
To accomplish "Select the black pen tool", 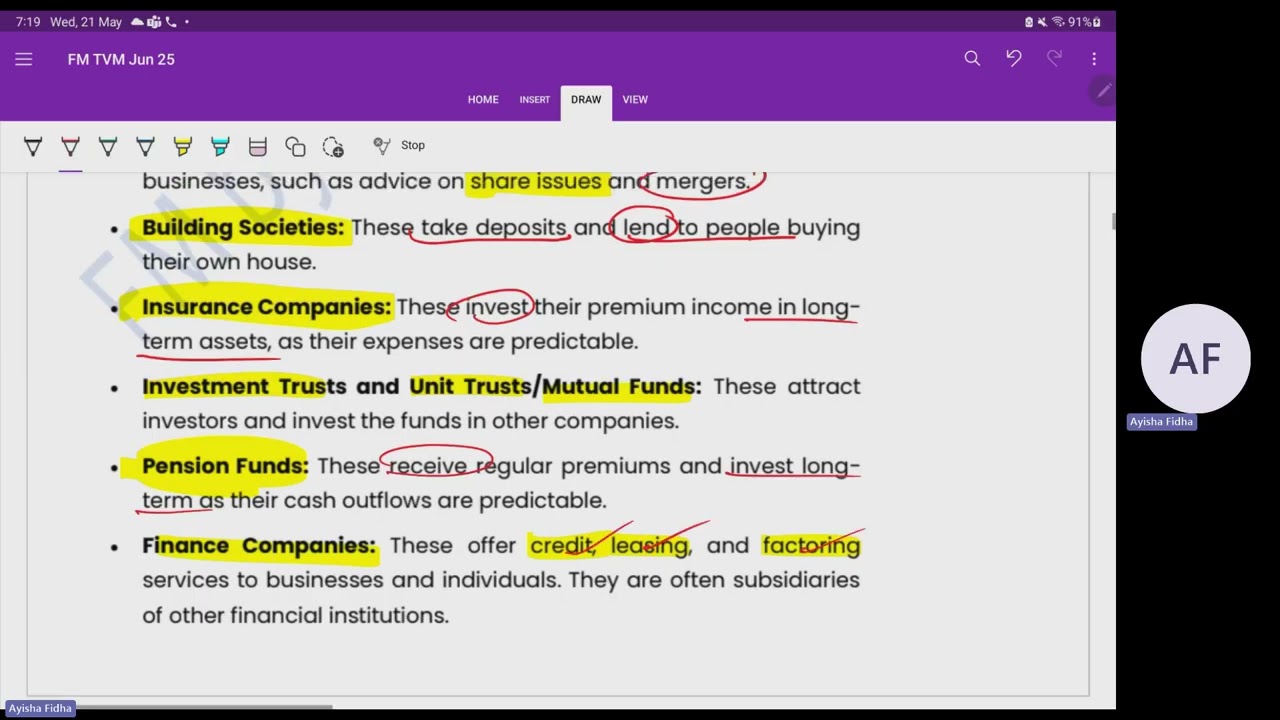I will click(x=33, y=147).
